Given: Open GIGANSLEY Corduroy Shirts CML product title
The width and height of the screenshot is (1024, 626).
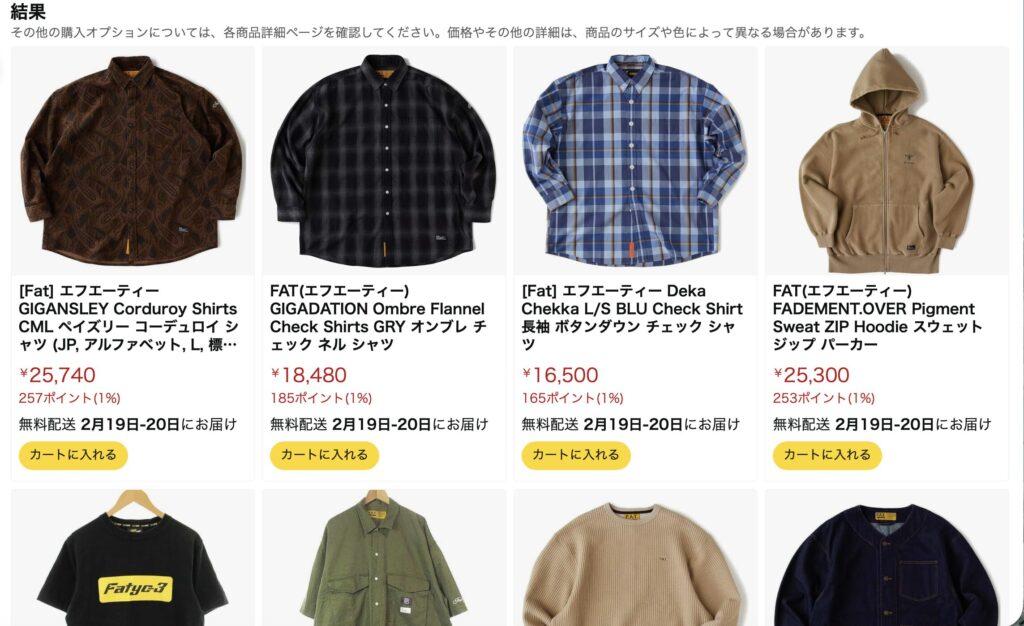Looking at the screenshot, I should pos(129,318).
